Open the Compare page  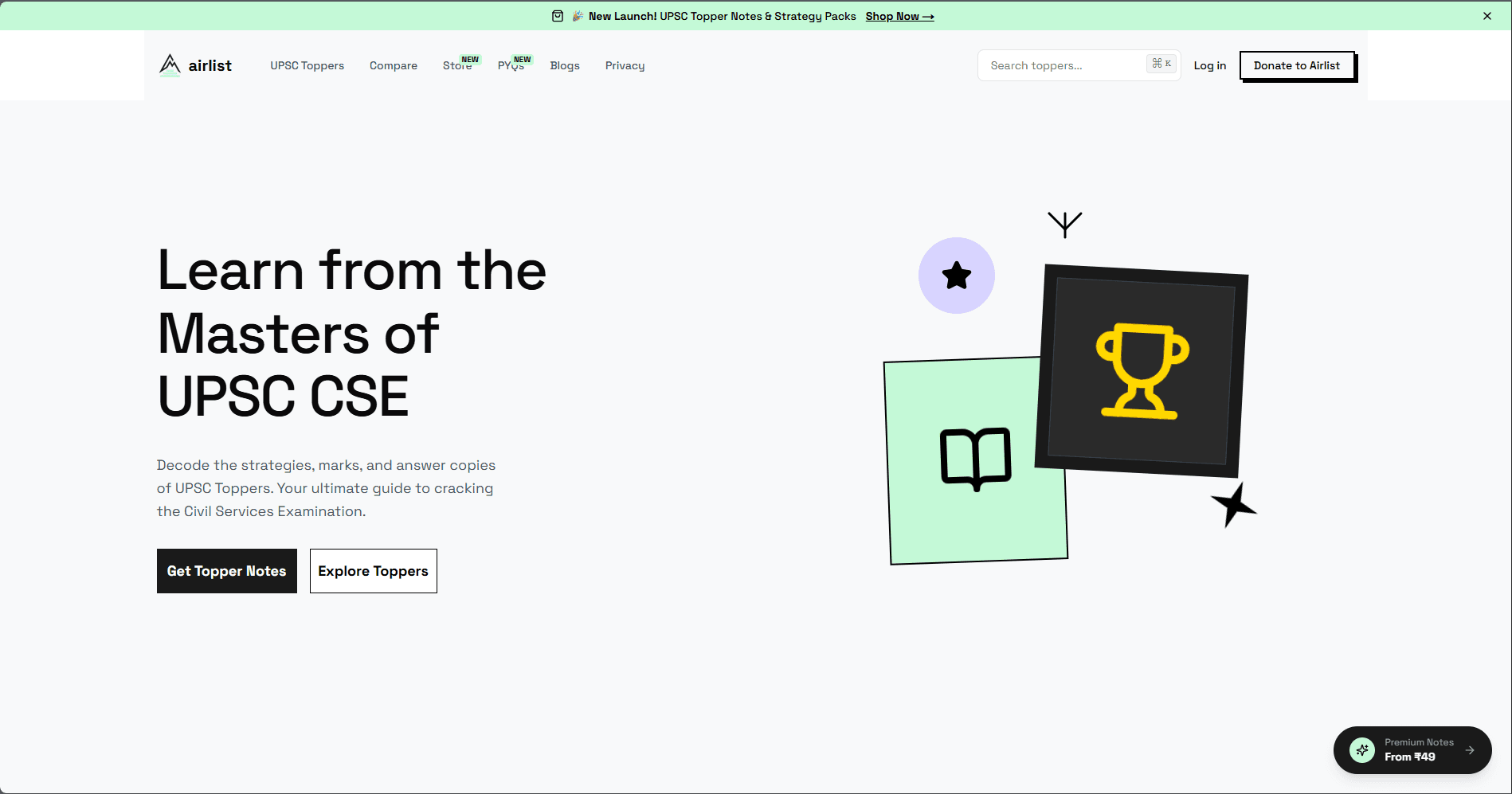point(394,66)
